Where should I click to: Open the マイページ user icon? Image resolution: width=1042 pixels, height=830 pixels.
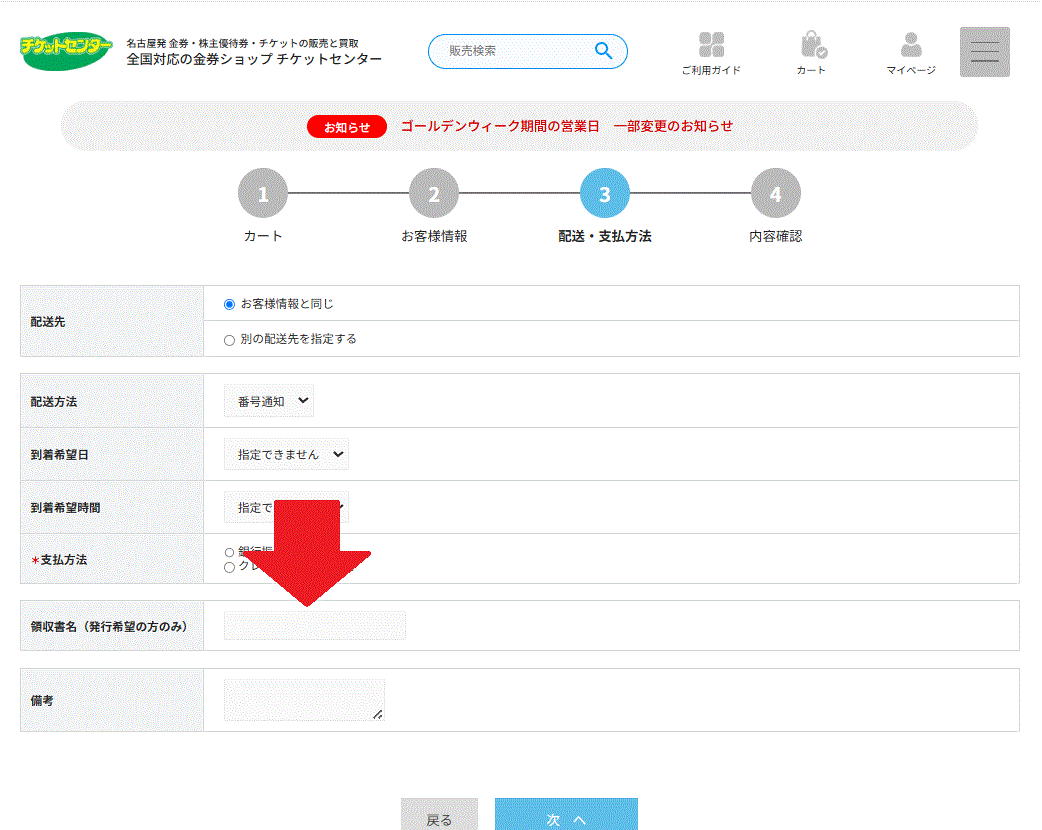(x=911, y=52)
